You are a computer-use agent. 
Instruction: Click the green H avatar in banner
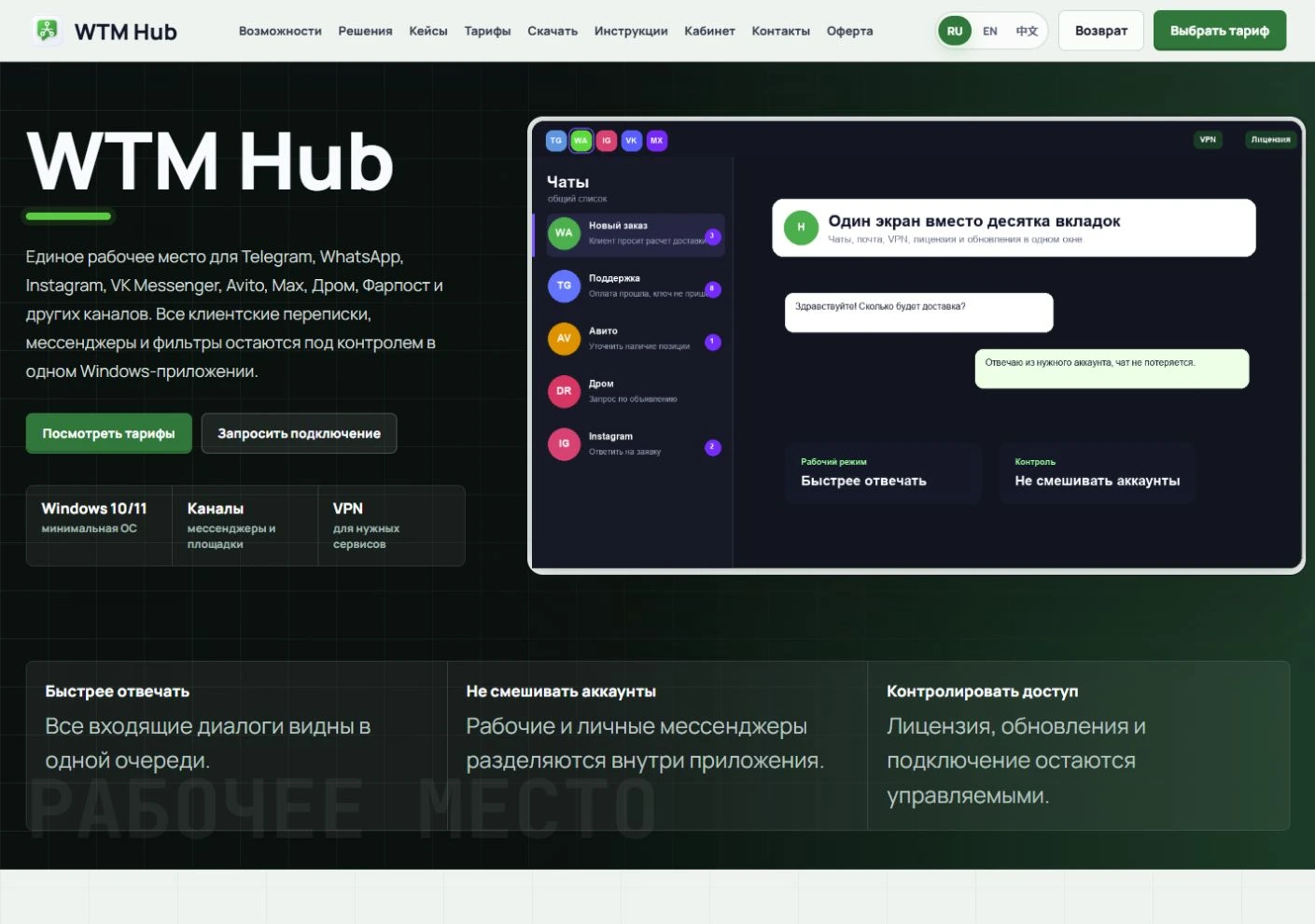pyautogui.click(x=801, y=228)
